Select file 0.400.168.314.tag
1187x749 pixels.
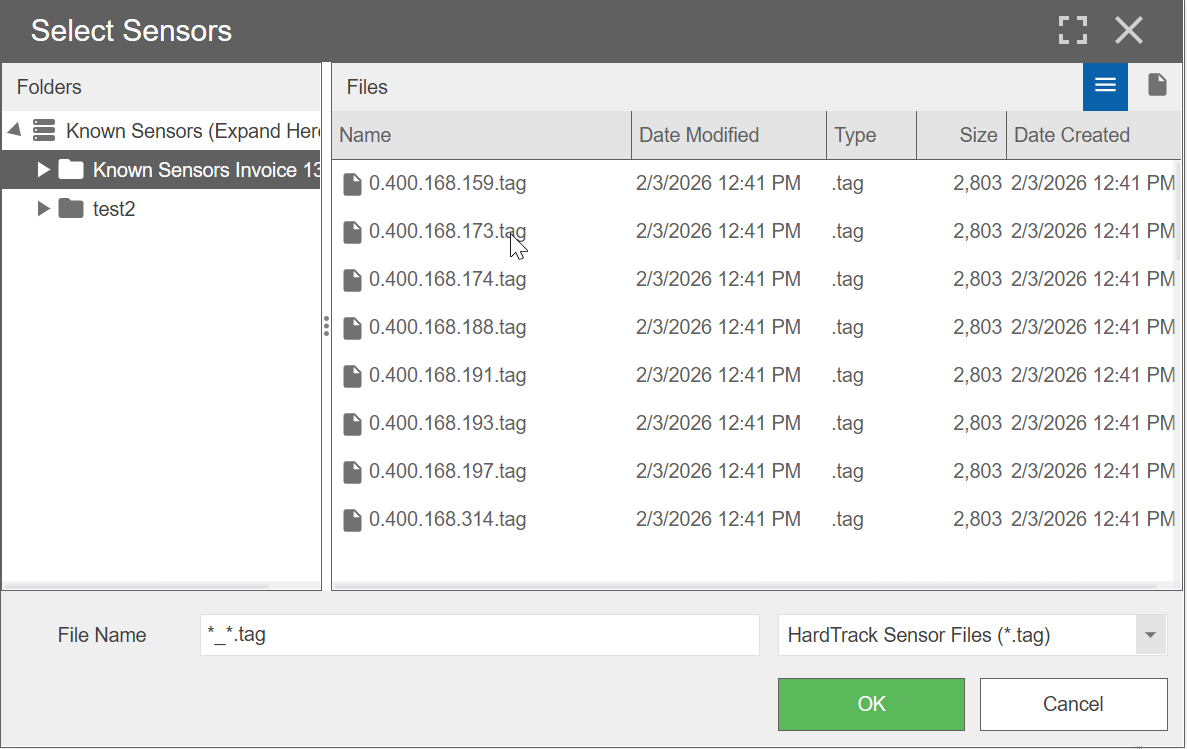(x=447, y=520)
